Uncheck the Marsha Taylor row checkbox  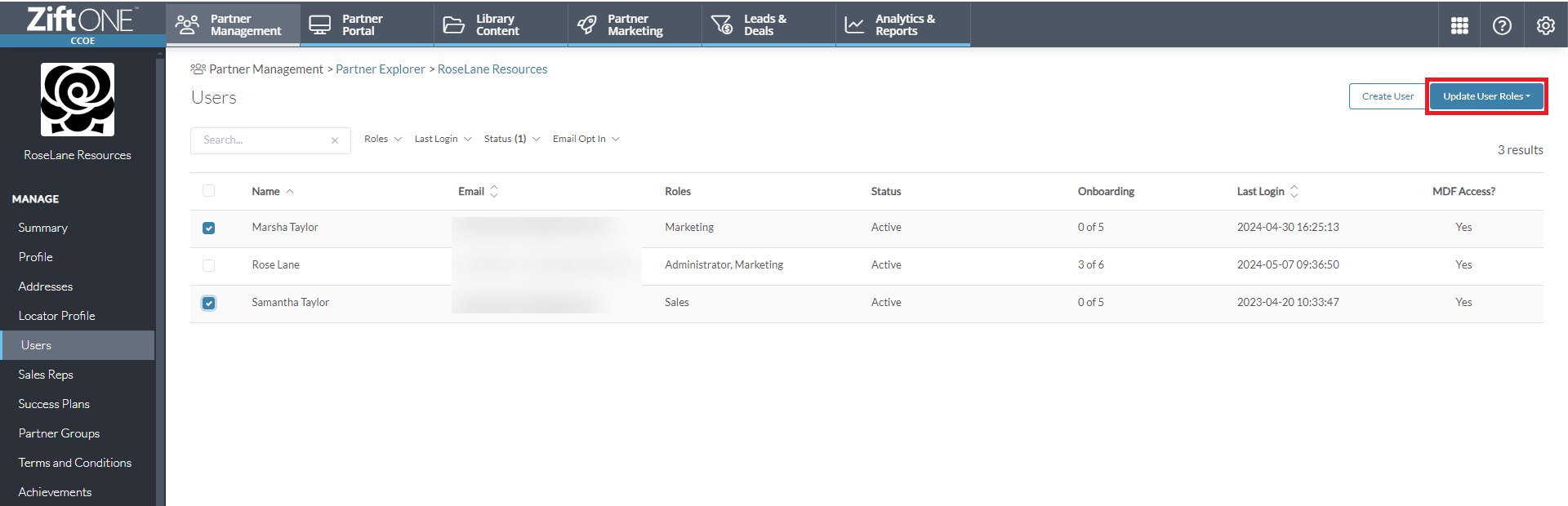point(208,228)
